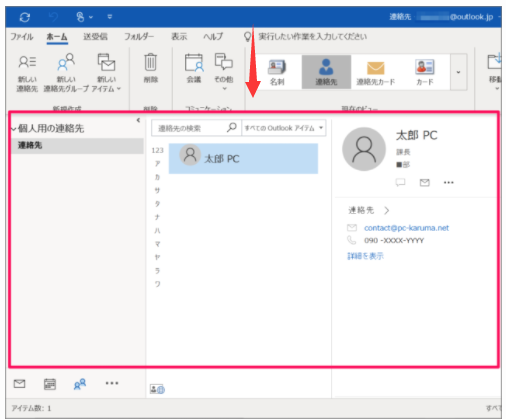
Task: Open the すべての Outlook アイテム scope dropdown
Action: click(284, 128)
